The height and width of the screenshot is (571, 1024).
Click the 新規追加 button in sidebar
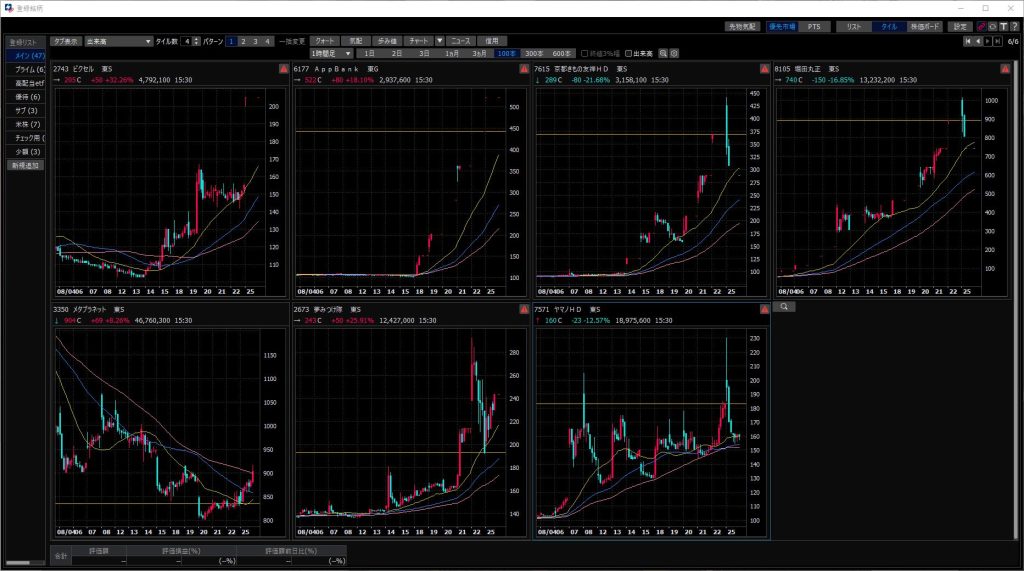(26, 165)
